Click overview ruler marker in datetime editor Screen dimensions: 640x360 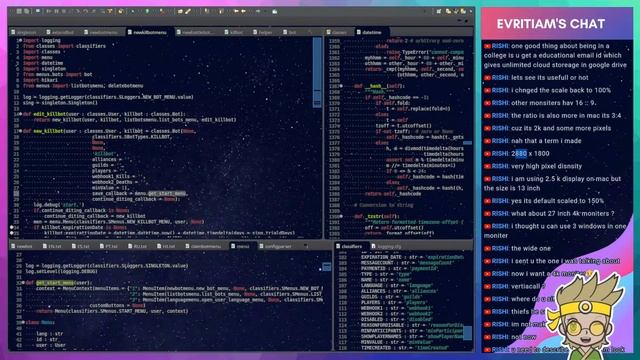click(x=467, y=143)
